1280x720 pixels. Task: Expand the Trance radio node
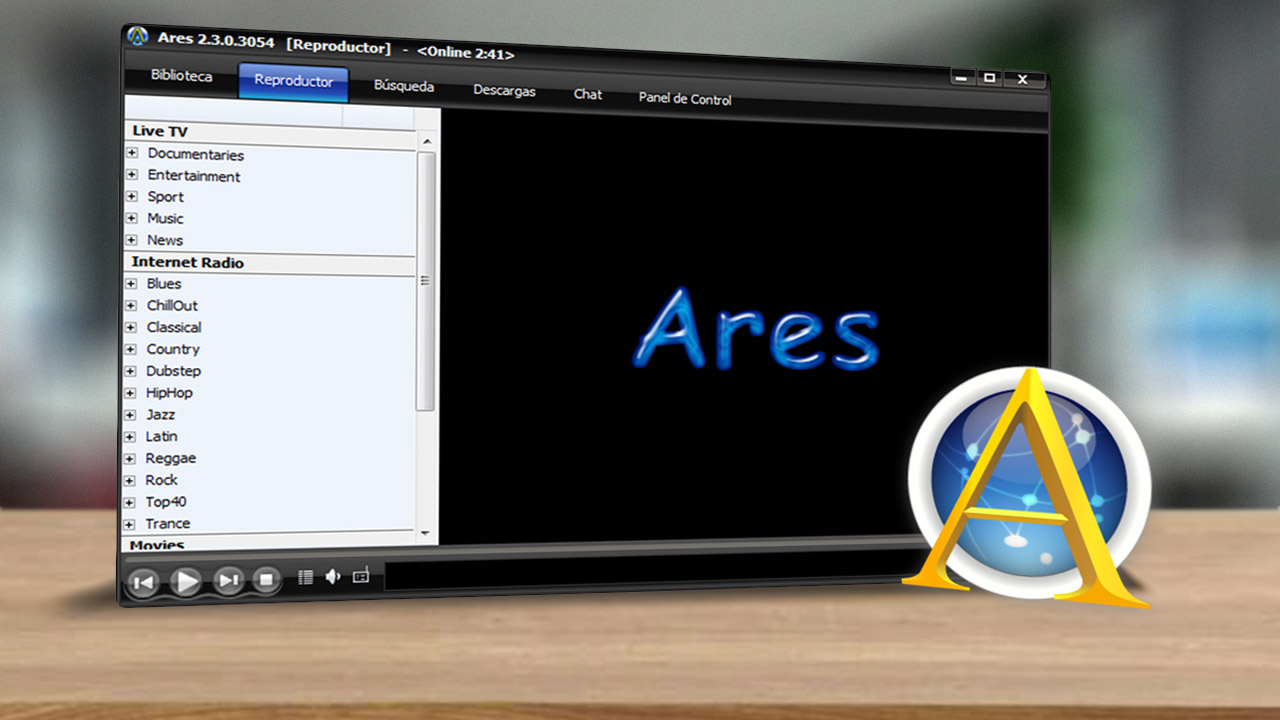pos(130,524)
